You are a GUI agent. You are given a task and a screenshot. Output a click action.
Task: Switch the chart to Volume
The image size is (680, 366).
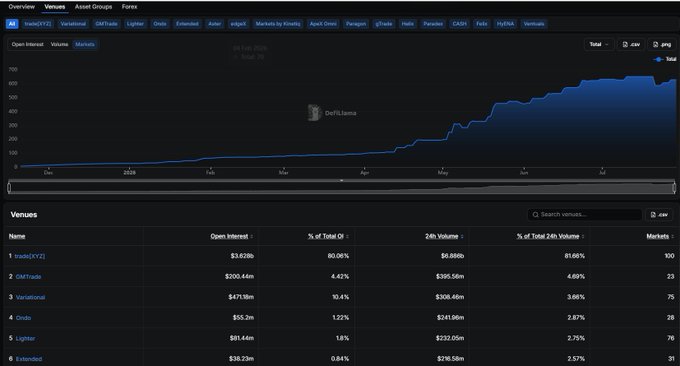click(59, 44)
